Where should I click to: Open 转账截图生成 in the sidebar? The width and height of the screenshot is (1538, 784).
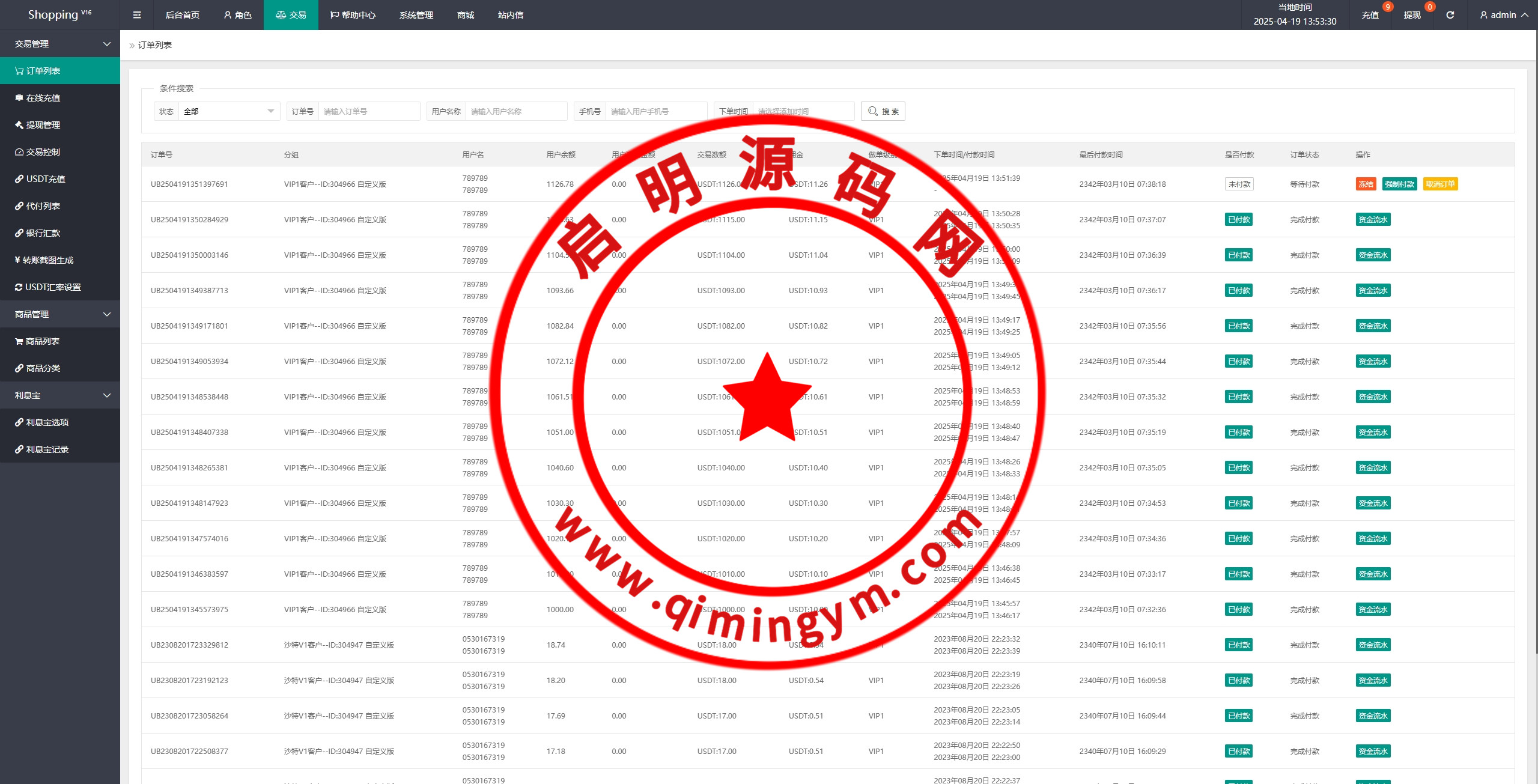[x=47, y=260]
